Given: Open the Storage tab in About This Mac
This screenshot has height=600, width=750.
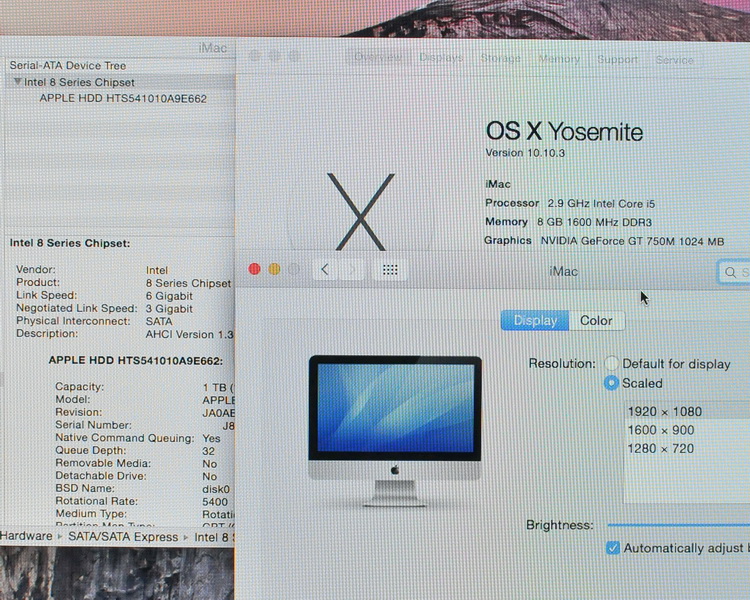Looking at the screenshot, I should pyautogui.click(x=500, y=58).
